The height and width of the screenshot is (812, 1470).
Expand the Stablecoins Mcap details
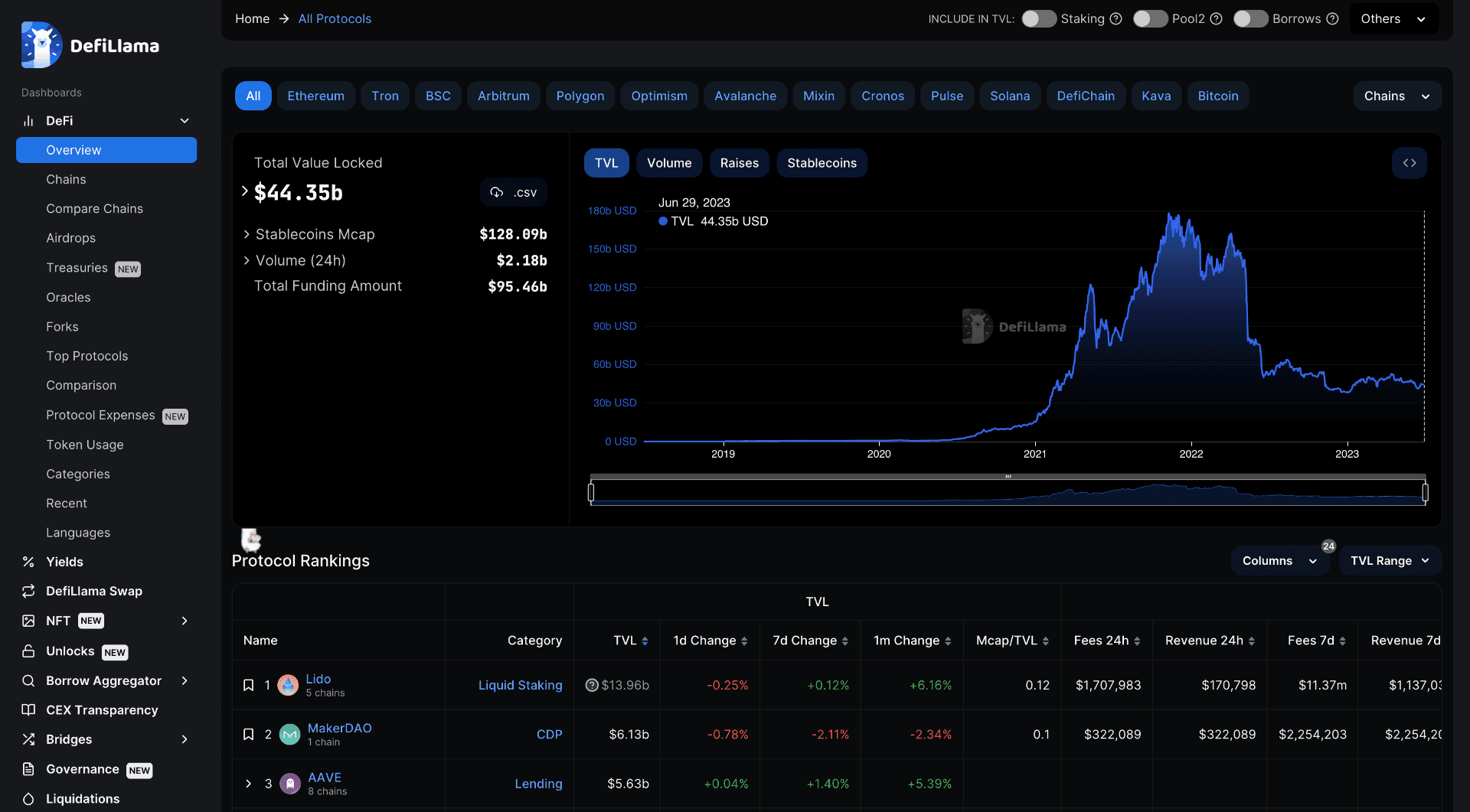point(247,234)
